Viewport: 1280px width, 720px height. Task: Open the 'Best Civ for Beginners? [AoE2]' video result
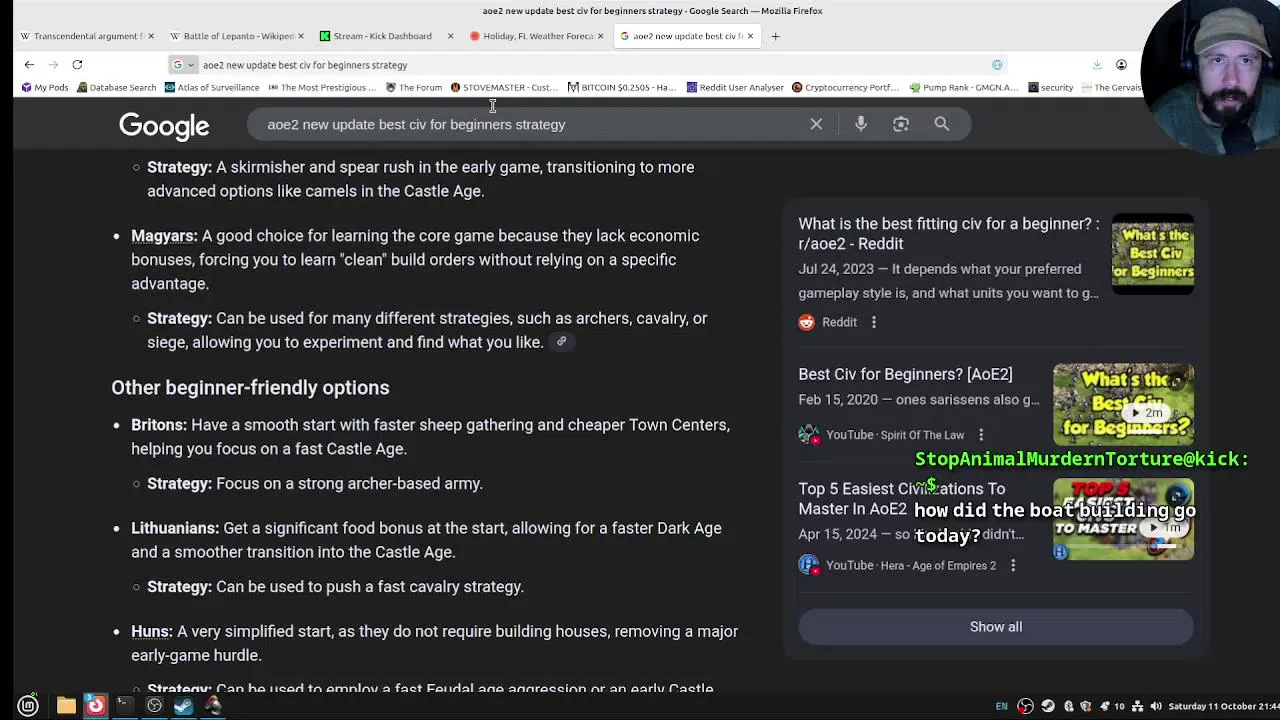point(905,374)
